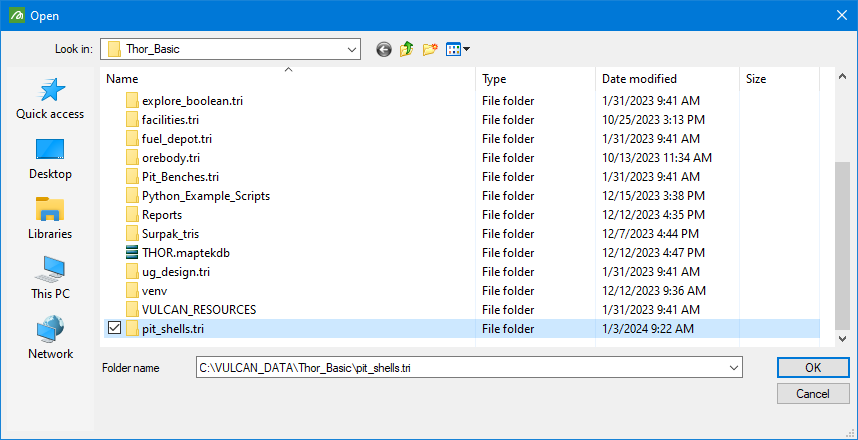This screenshot has height=440, width=858.
Task: Click folder icon of ug_design.tri
Action: pos(132,272)
